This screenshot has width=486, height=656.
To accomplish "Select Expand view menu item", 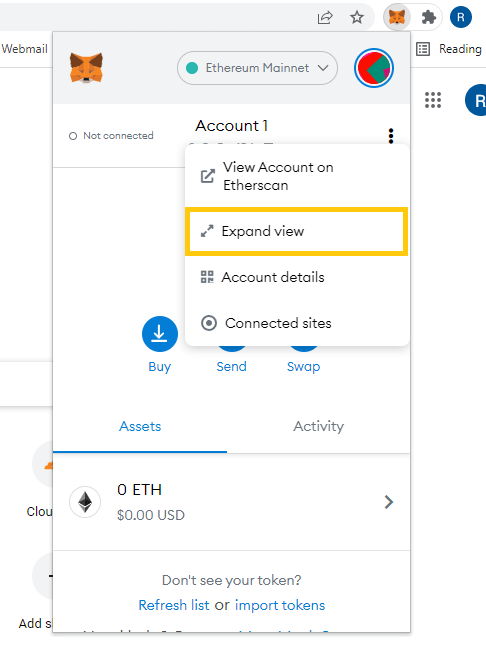I will tap(297, 231).
